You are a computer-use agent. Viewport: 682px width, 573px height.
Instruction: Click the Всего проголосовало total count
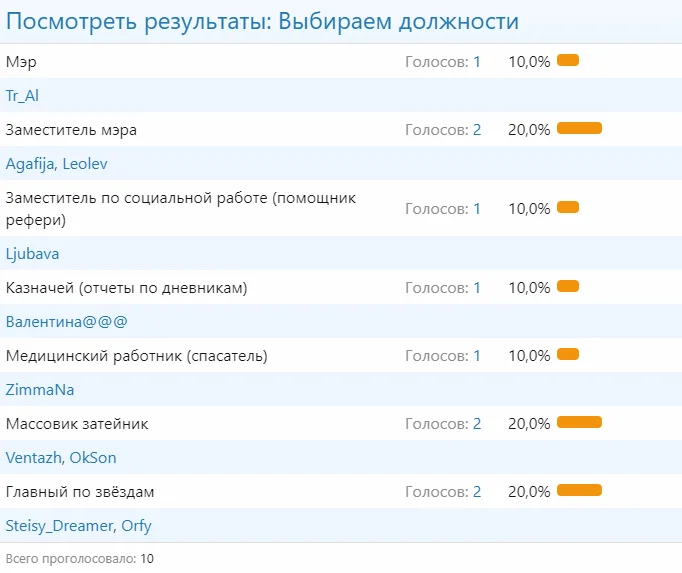[x=147, y=558]
